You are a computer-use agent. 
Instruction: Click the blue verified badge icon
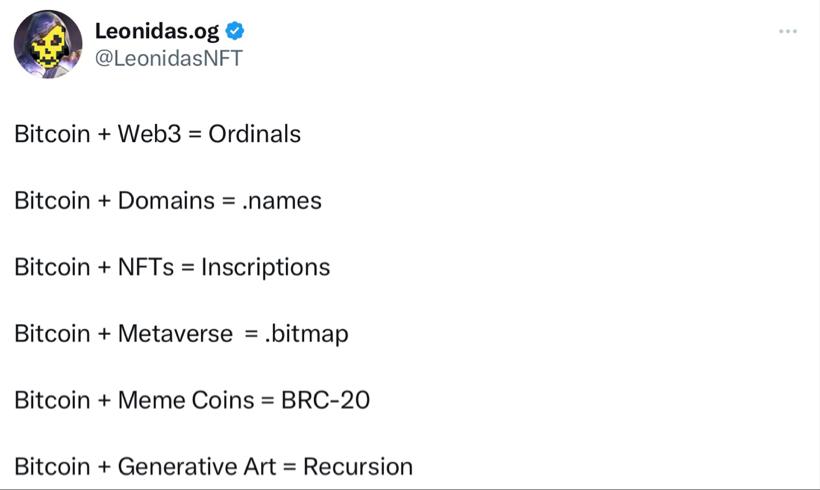tap(235, 31)
